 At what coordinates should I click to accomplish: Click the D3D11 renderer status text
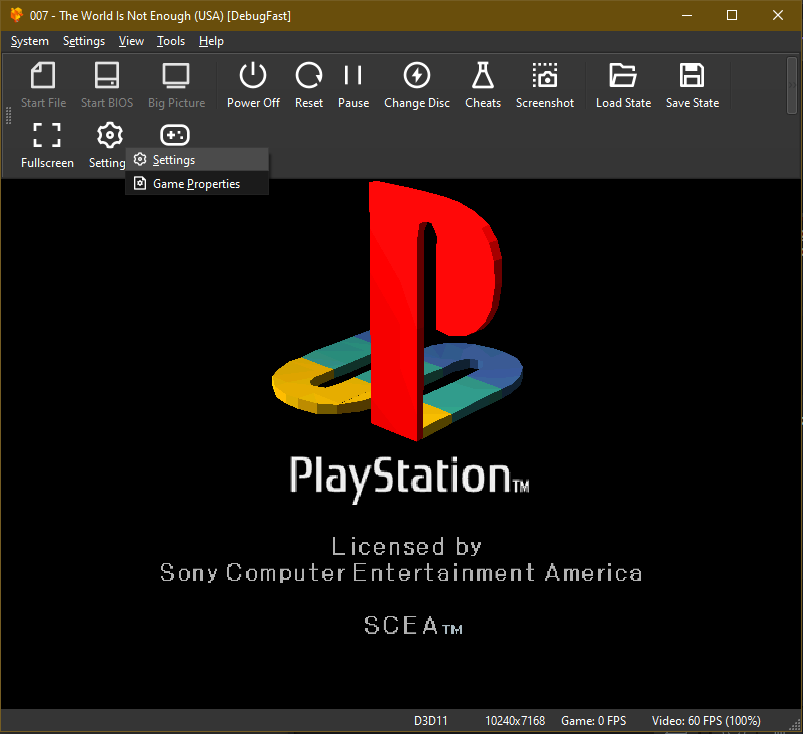coord(431,721)
